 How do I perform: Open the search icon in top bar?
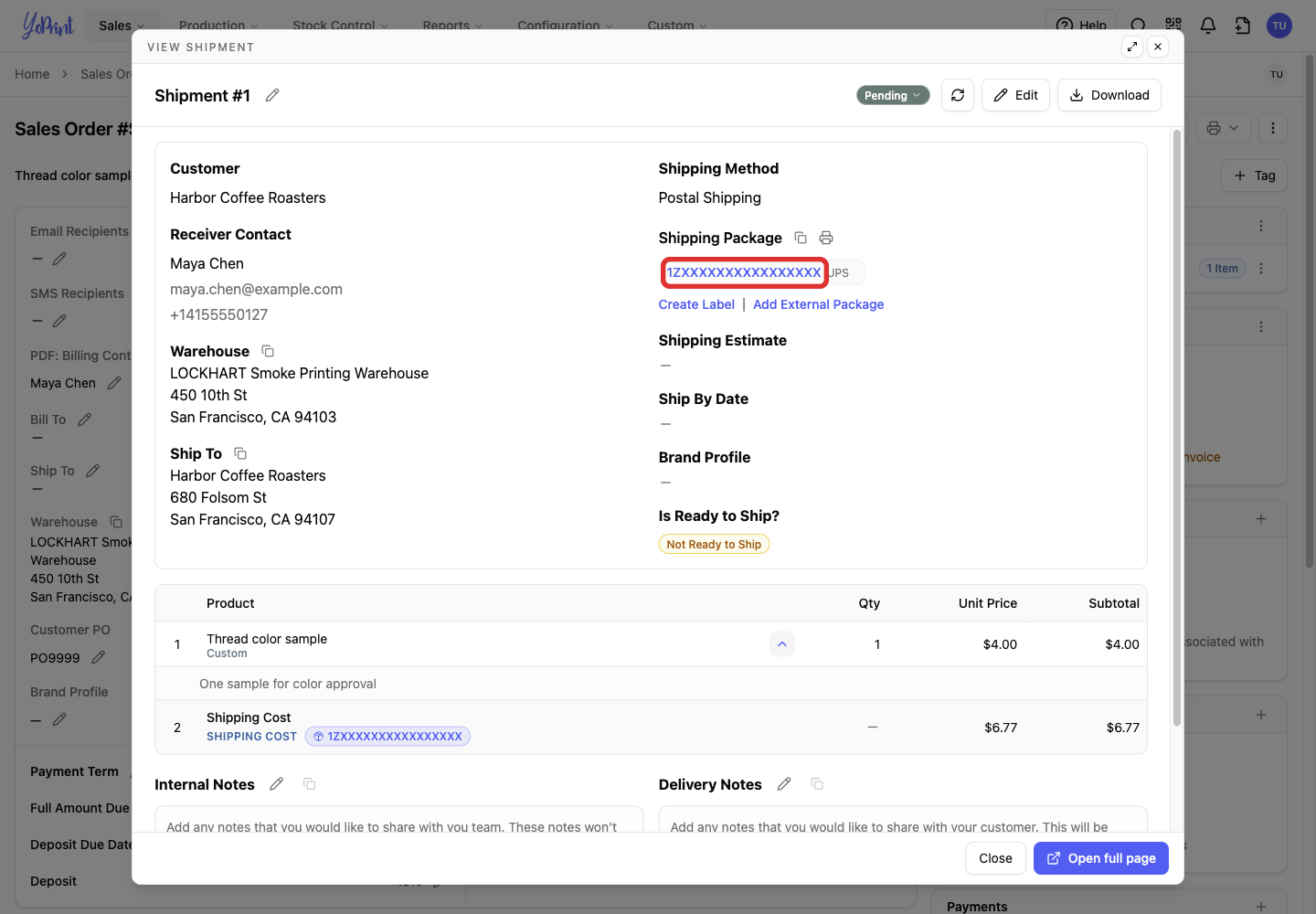coord(1139,26)
